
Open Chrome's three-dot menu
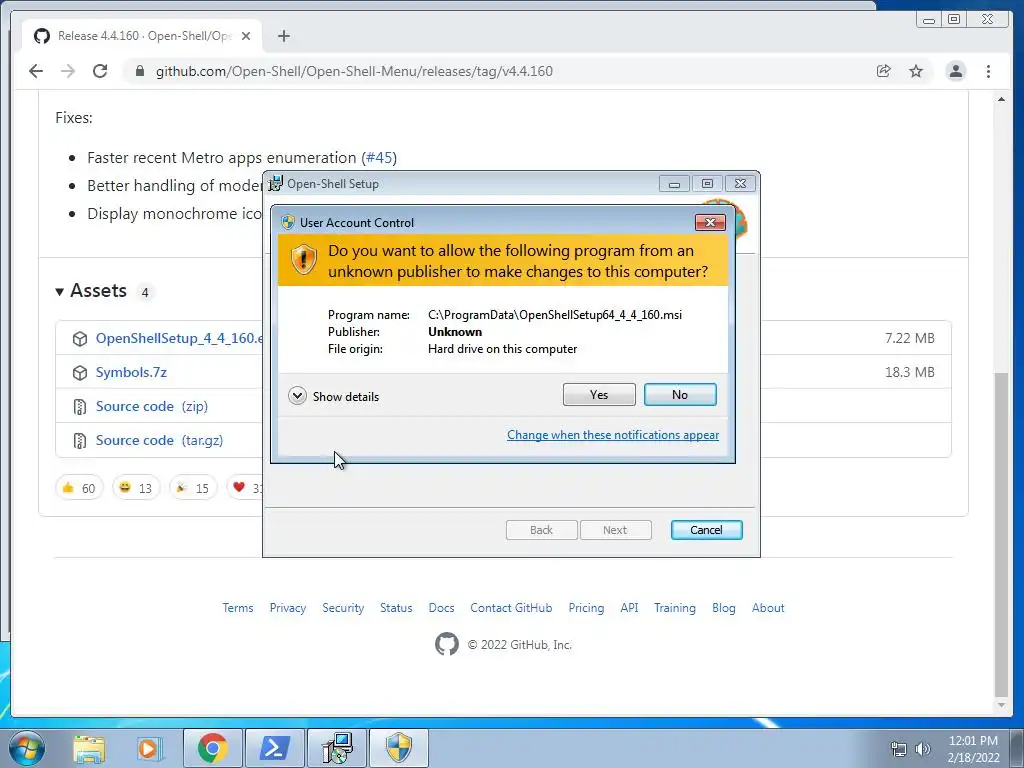(988, 71)
